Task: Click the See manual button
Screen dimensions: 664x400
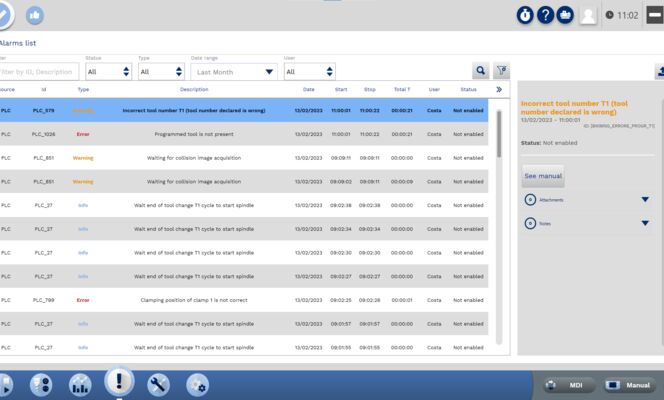Action: coord(543,176)
